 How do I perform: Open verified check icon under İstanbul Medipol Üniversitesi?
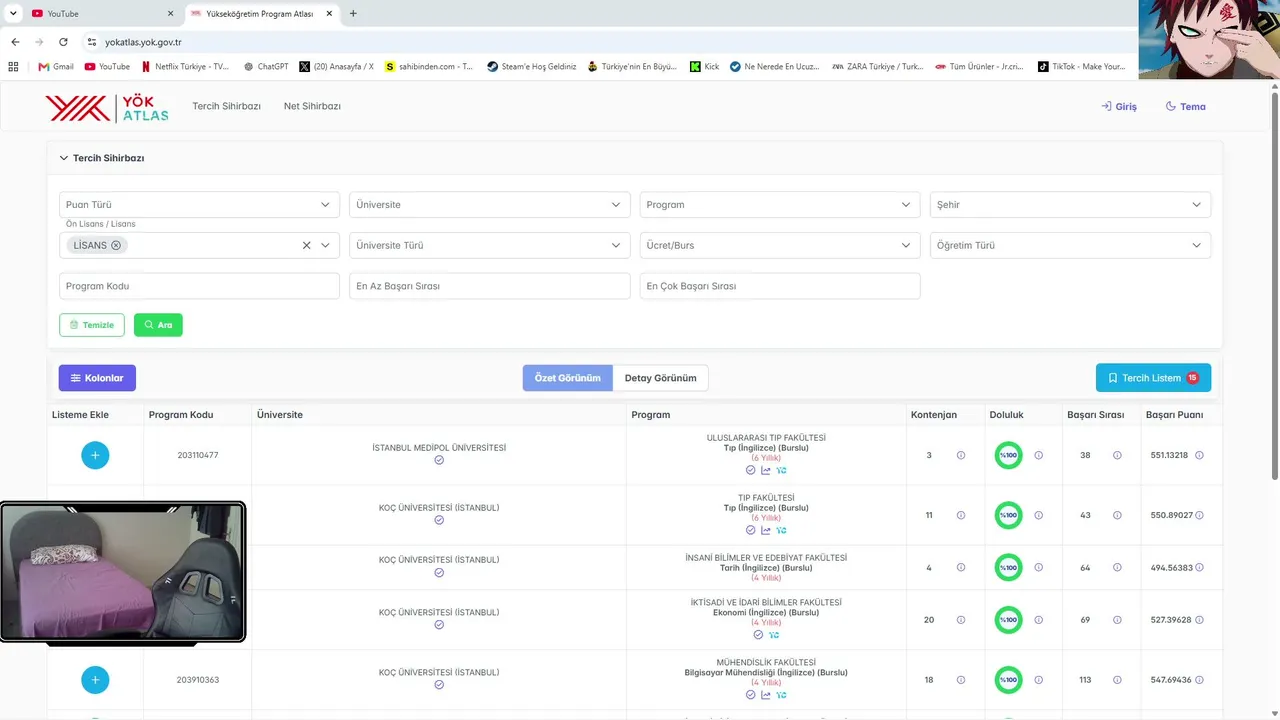coord(439,460)
